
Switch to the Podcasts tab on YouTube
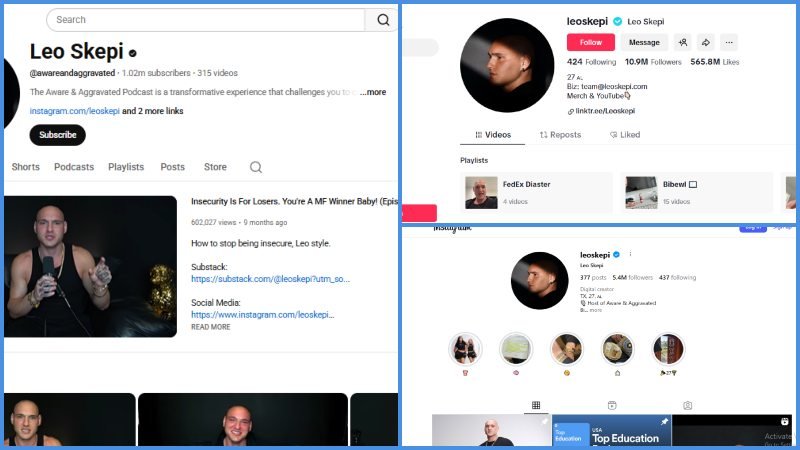(x=74, y=167)
